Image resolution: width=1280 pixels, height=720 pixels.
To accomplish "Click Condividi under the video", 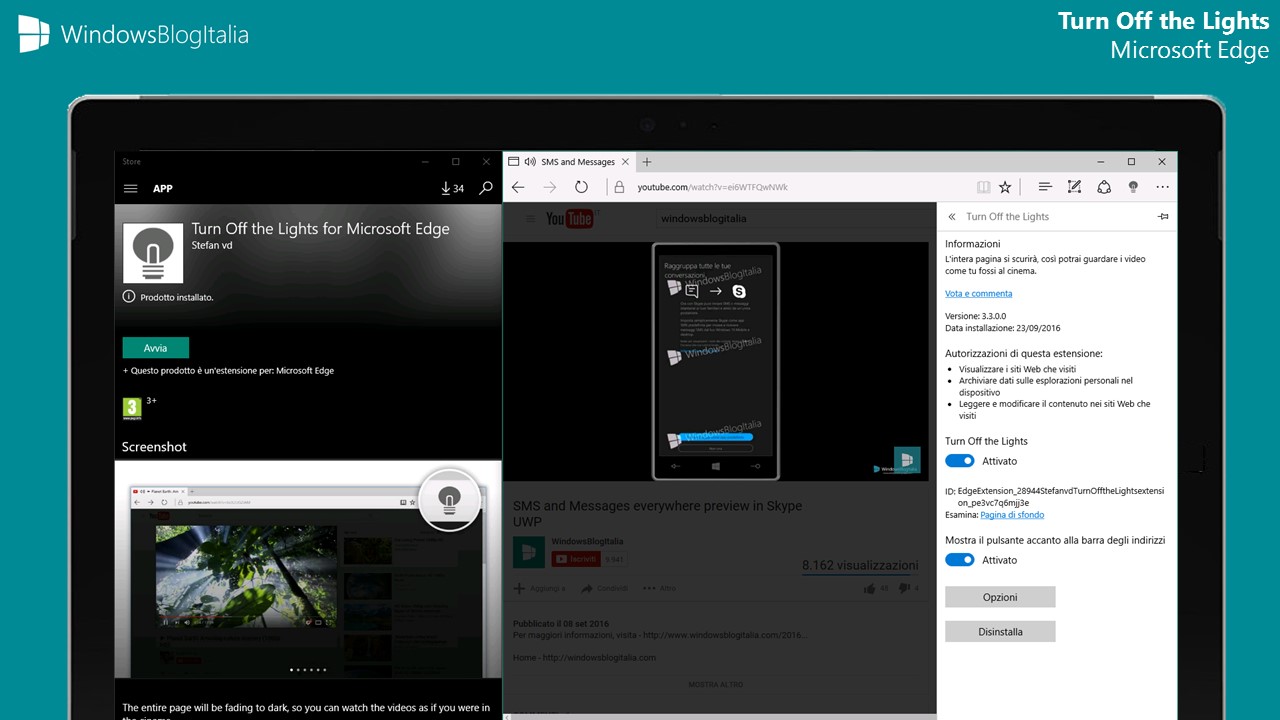I will (x=605, y=588).
